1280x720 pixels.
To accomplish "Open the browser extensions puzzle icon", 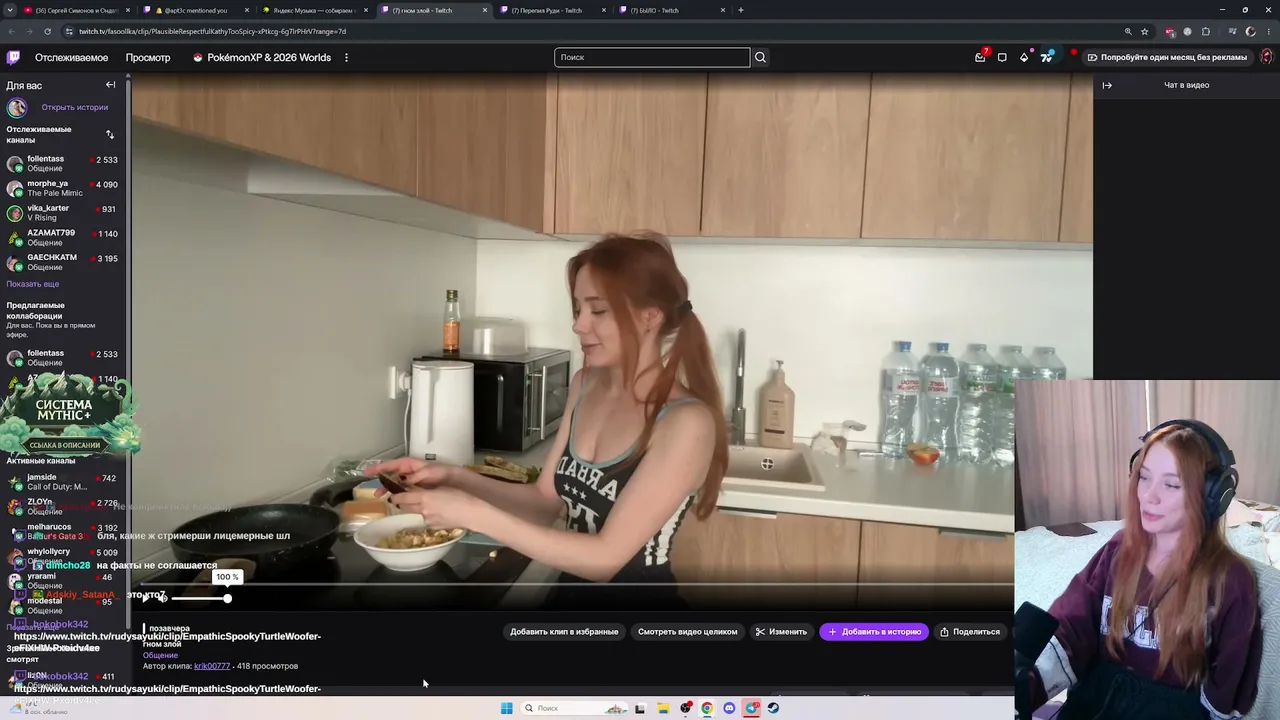I will [x=1206, y=31].
